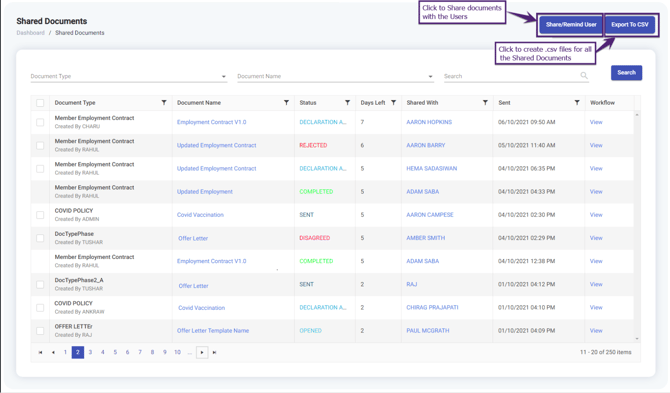Viewport: 670px width, 393px height.
Task: Open the Covid Vaccination link for AARON CAMPESE
Action: pos(200,215)
